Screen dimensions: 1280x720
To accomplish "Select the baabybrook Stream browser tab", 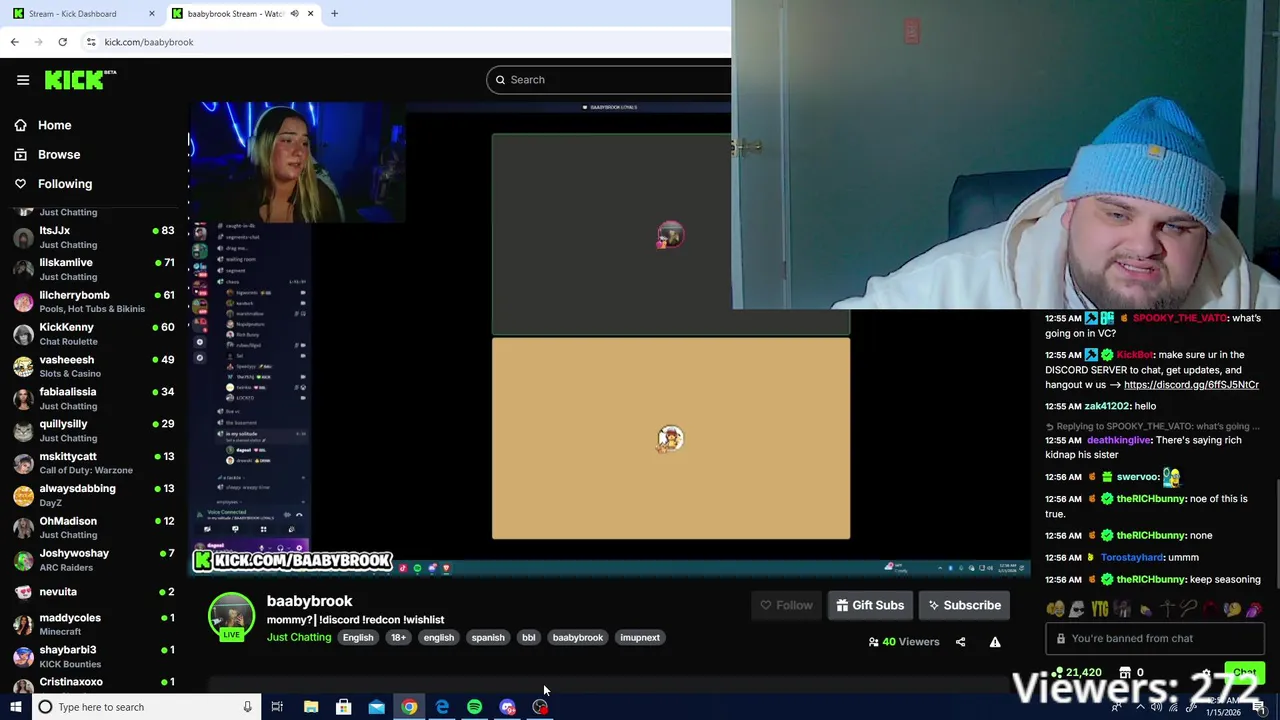I will click(x=235, y=14).
